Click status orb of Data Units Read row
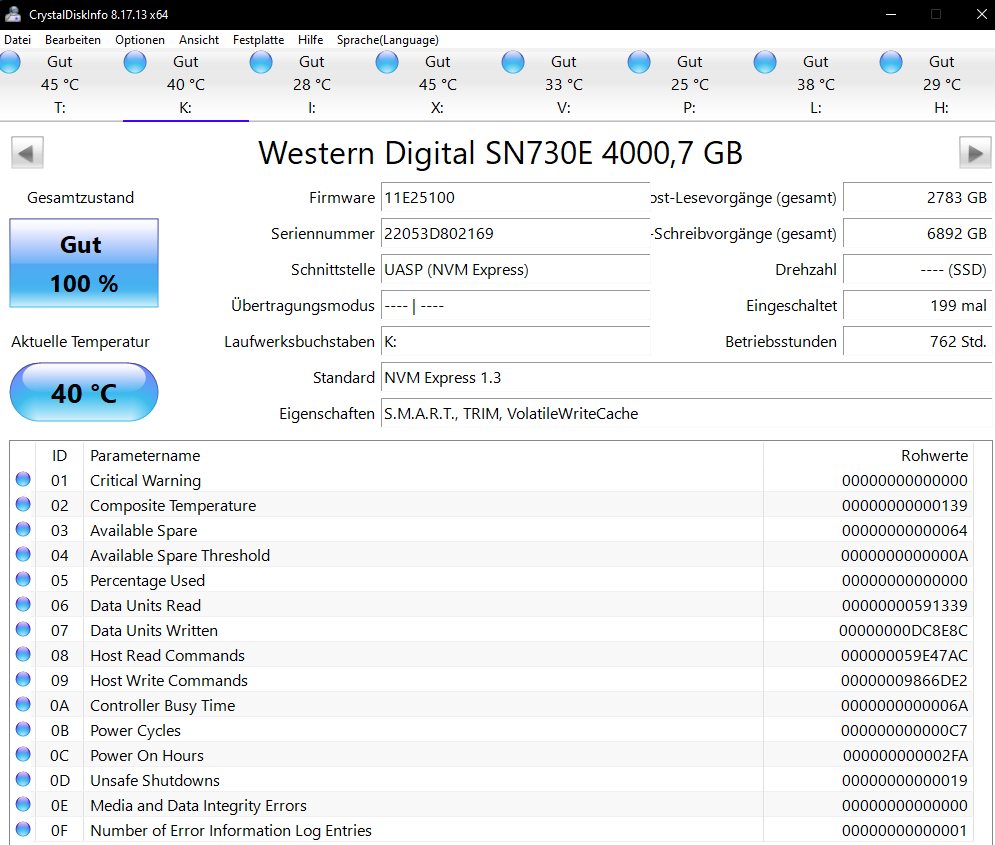Viewport: 995px width, 845px height. click(23, 605)
